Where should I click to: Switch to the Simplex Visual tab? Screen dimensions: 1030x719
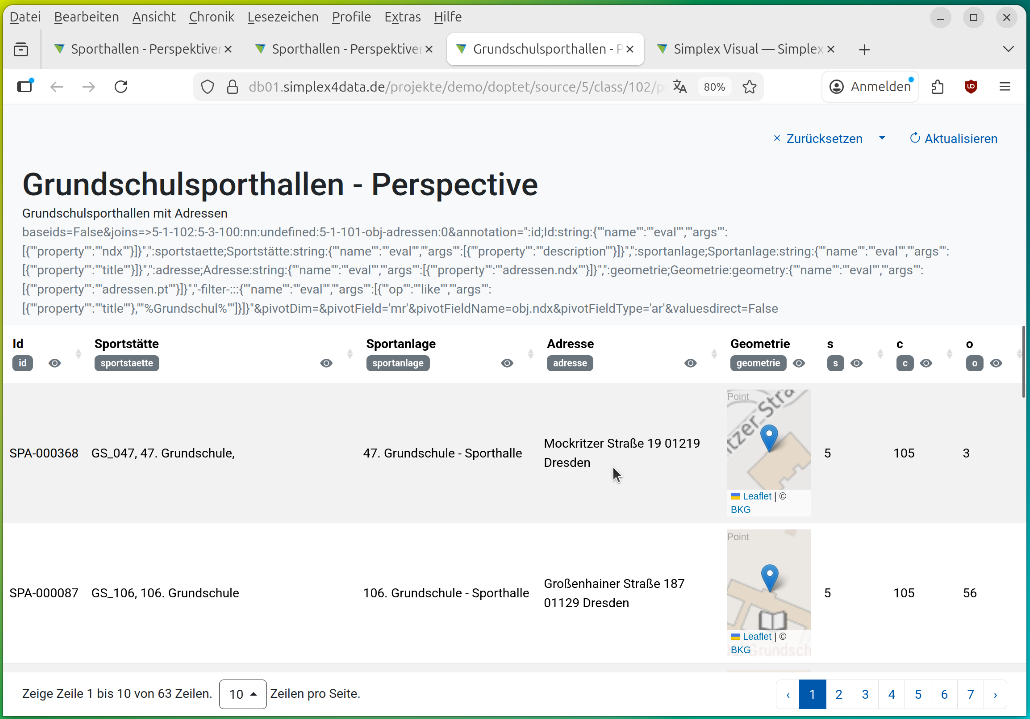pyautogui.click(x=747, y=49)
